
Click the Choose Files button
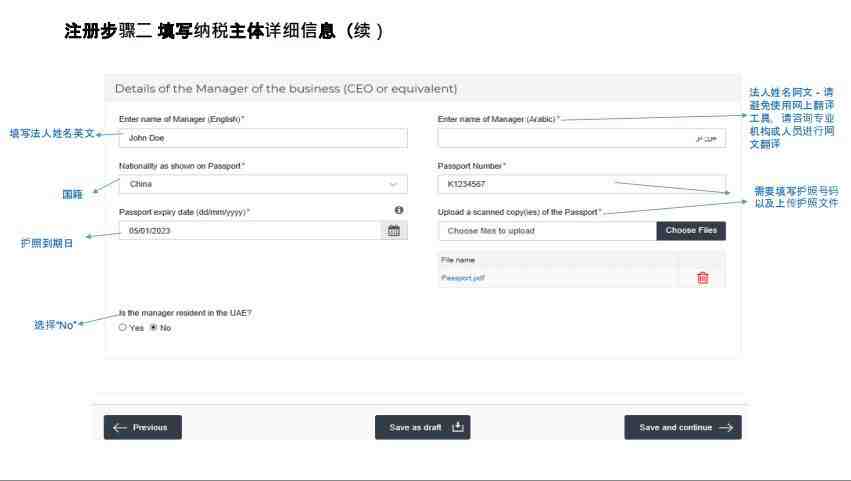691,231
